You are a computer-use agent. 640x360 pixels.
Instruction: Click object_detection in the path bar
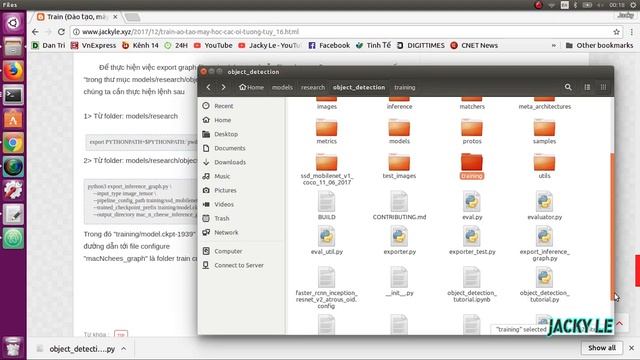tap(359, 87)
